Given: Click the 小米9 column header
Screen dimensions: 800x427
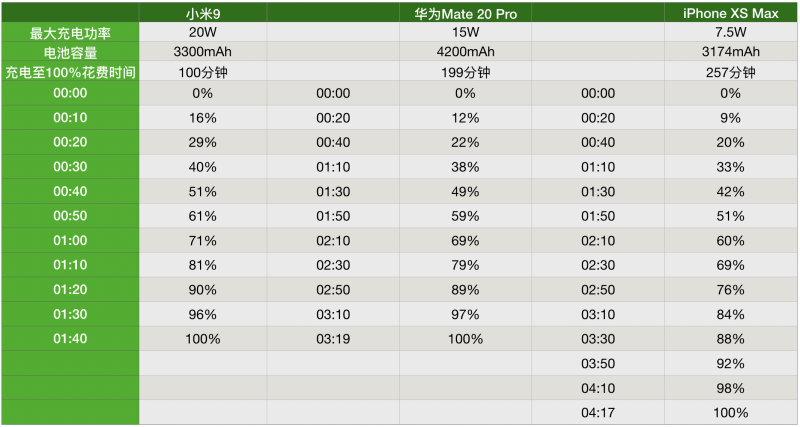Looking at the screenshot, I should point(202,12).
